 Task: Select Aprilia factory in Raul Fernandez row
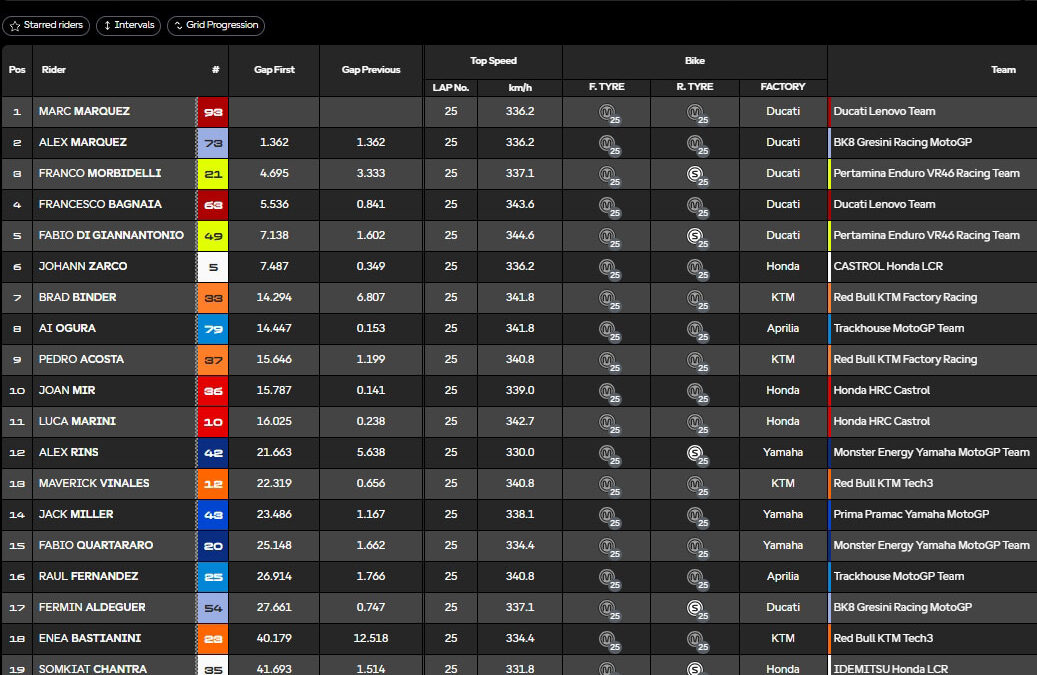(x=783, y=576)
